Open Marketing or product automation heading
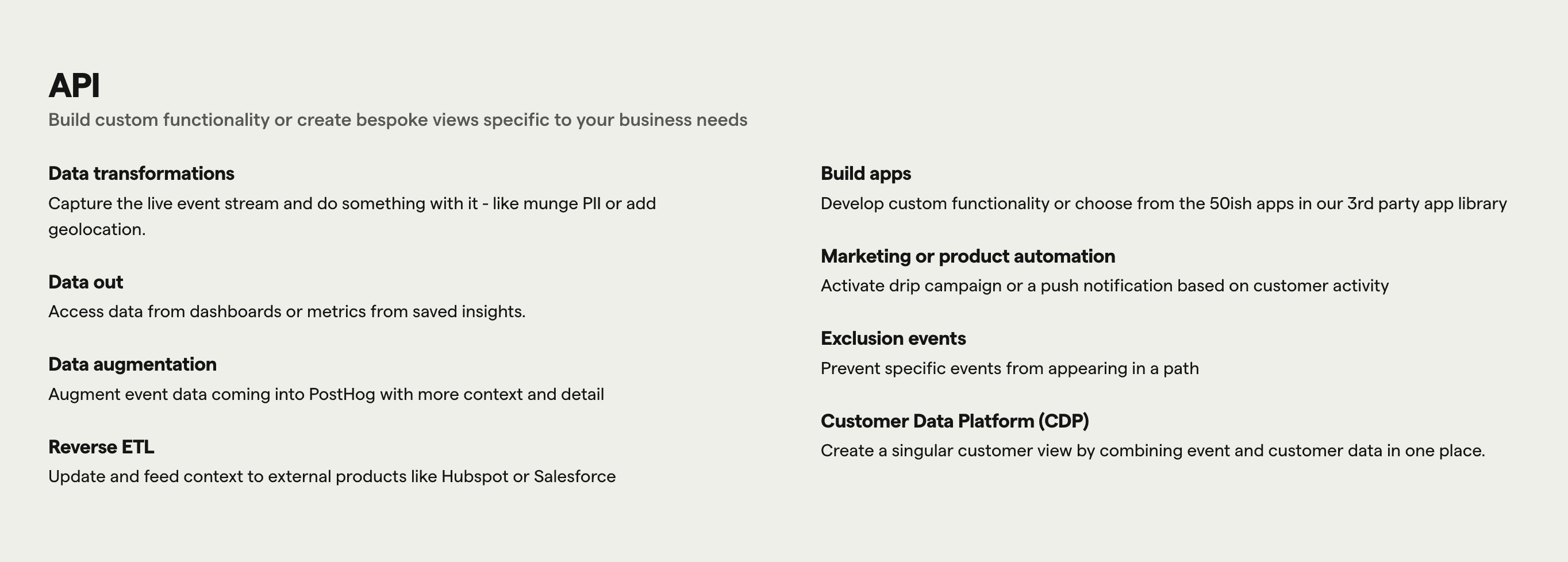This screenshot has width=1568, height=562. coord(968,257)
